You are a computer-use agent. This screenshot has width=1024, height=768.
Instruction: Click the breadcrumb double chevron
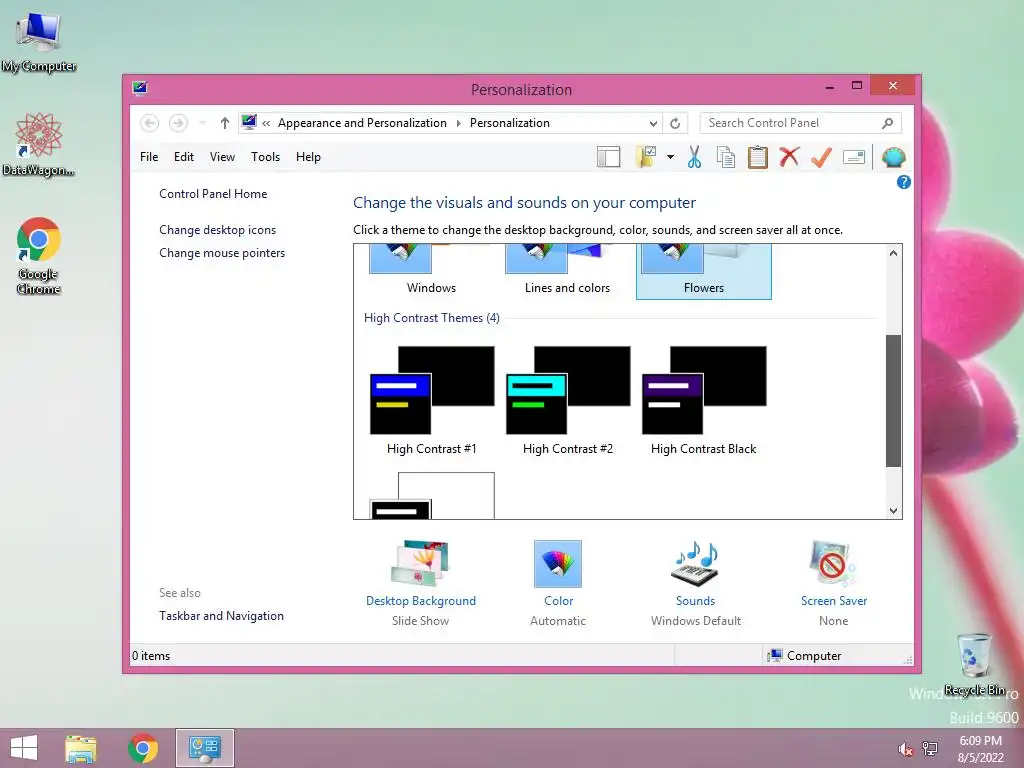[266, 123]
